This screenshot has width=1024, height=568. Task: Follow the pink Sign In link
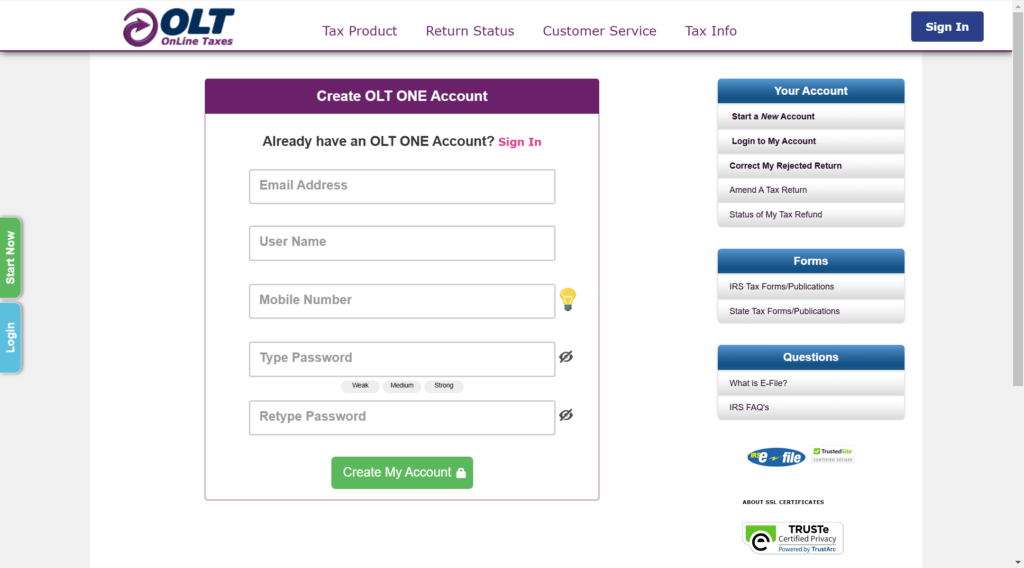click(520, 142)
